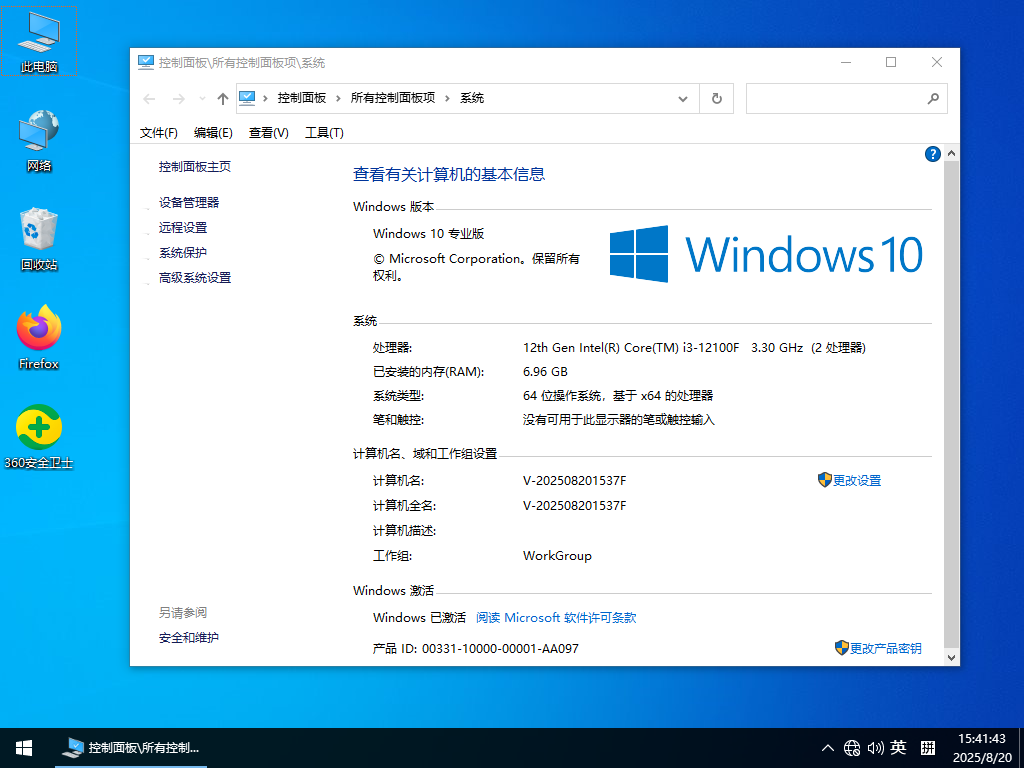This screenshot has height=768, width=1024.
Task: Click the Windows Start button
Action: pos(23,747)
